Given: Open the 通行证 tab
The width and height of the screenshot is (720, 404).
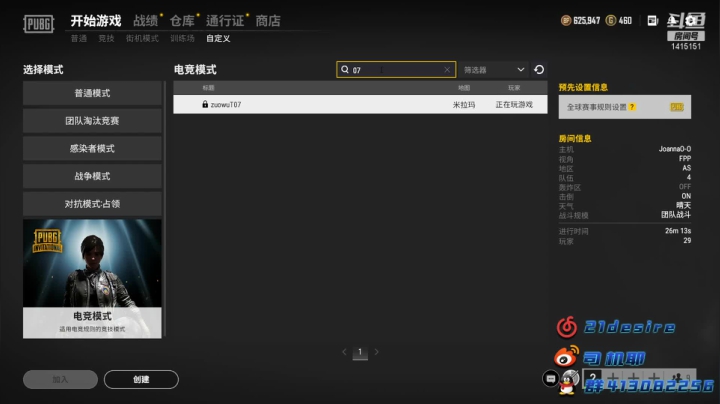Looking at the screenshot, I should [225, 21].
